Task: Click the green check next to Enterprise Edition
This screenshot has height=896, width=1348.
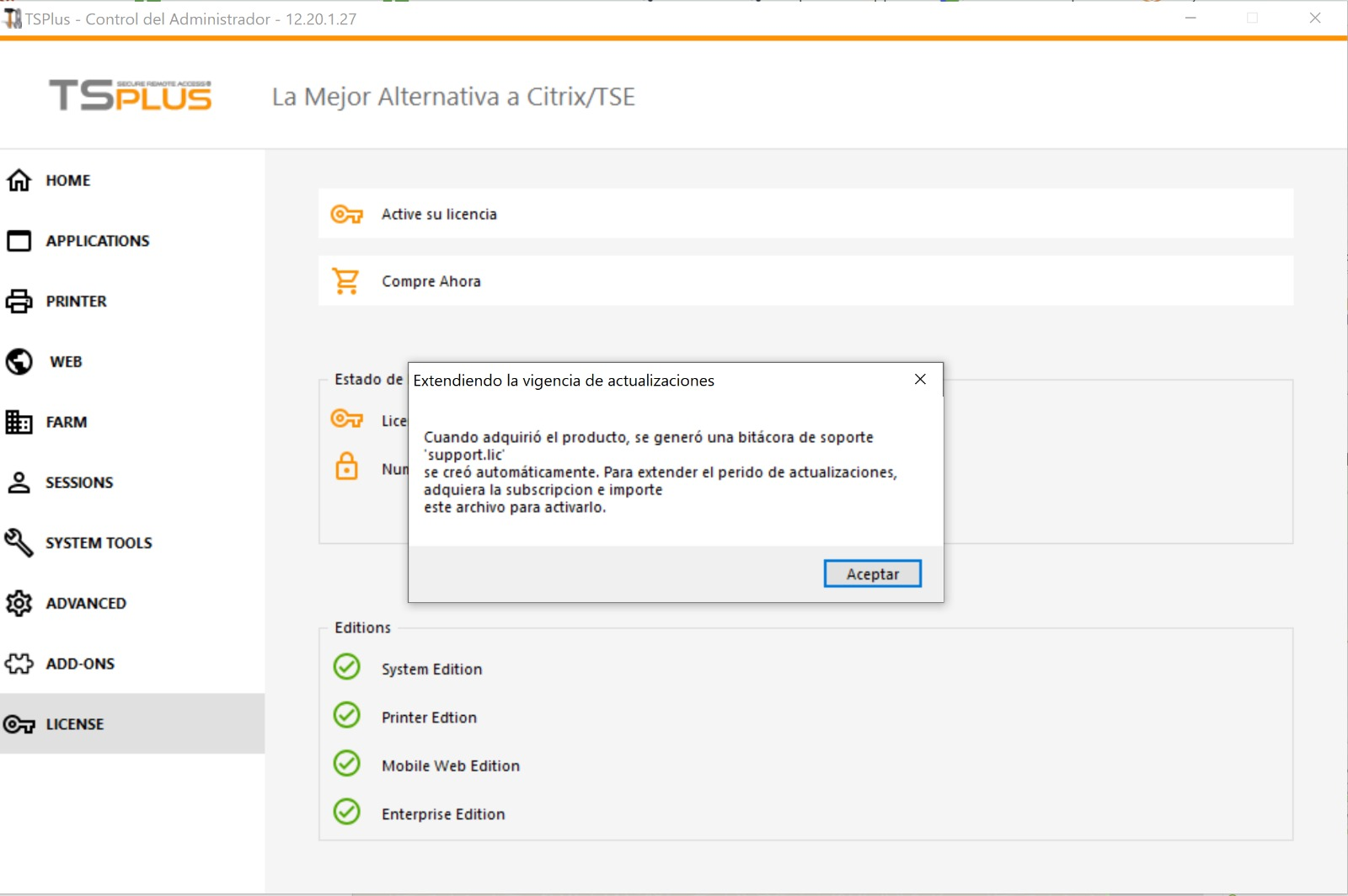Action: click(x=346, y=812)
